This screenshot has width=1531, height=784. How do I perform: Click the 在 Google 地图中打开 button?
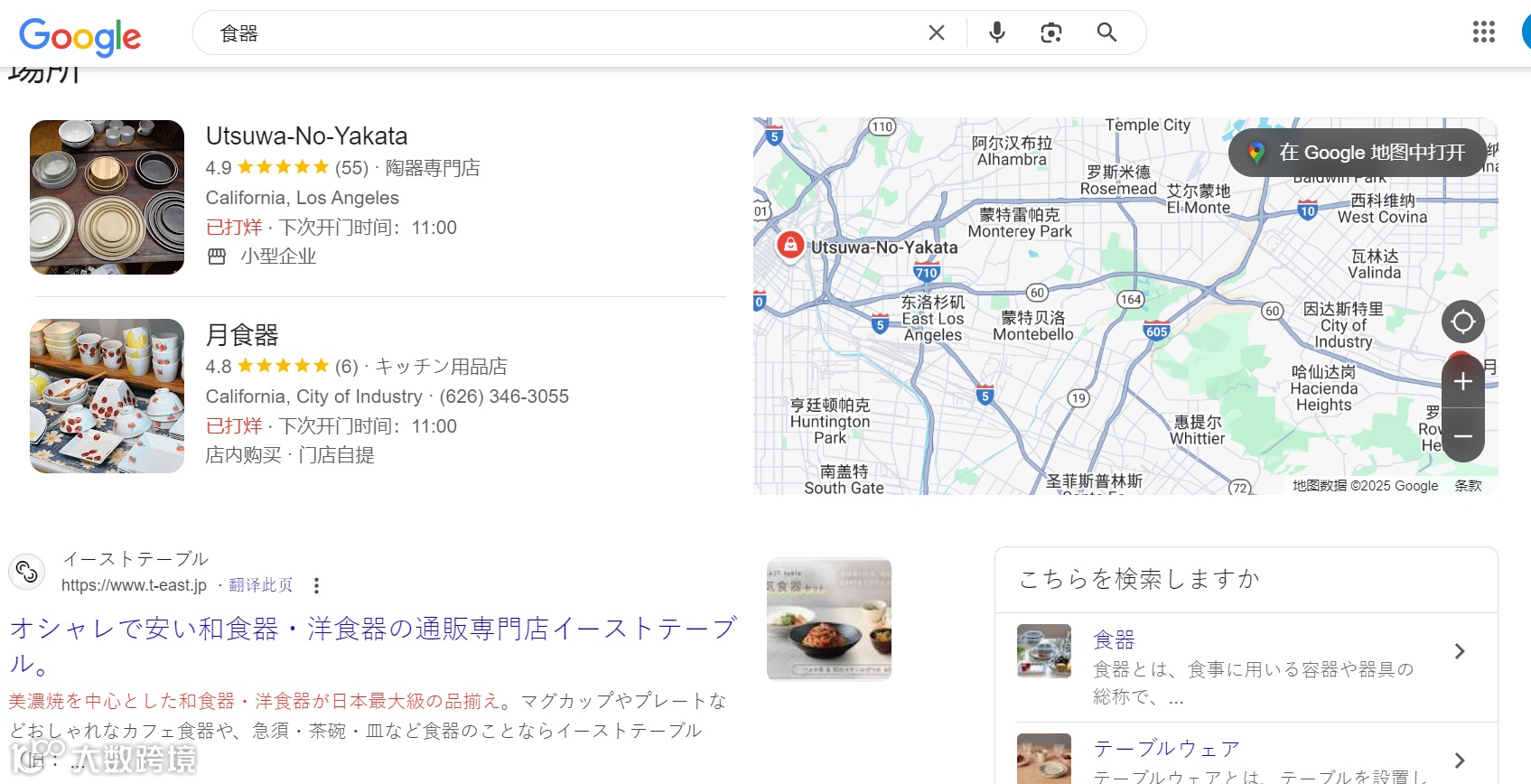click(1357, 153)
